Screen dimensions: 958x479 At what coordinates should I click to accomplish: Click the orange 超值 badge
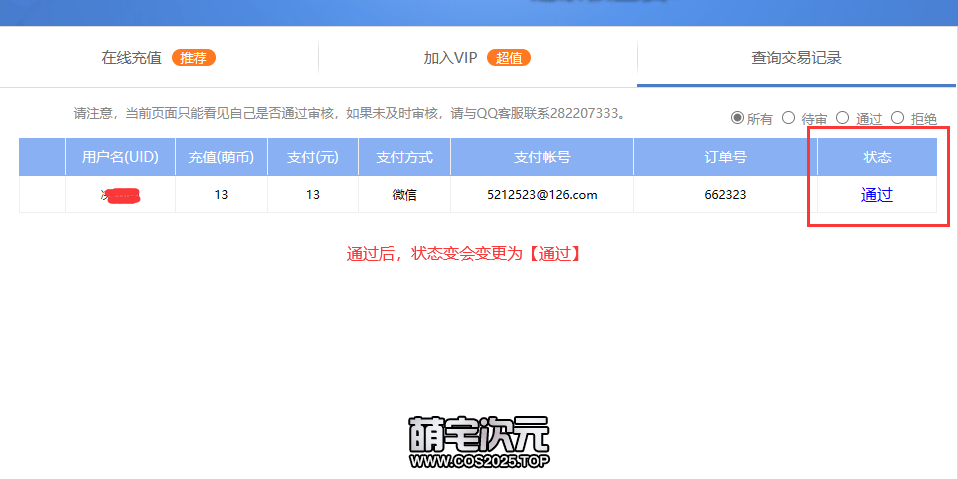click(509, 58)
